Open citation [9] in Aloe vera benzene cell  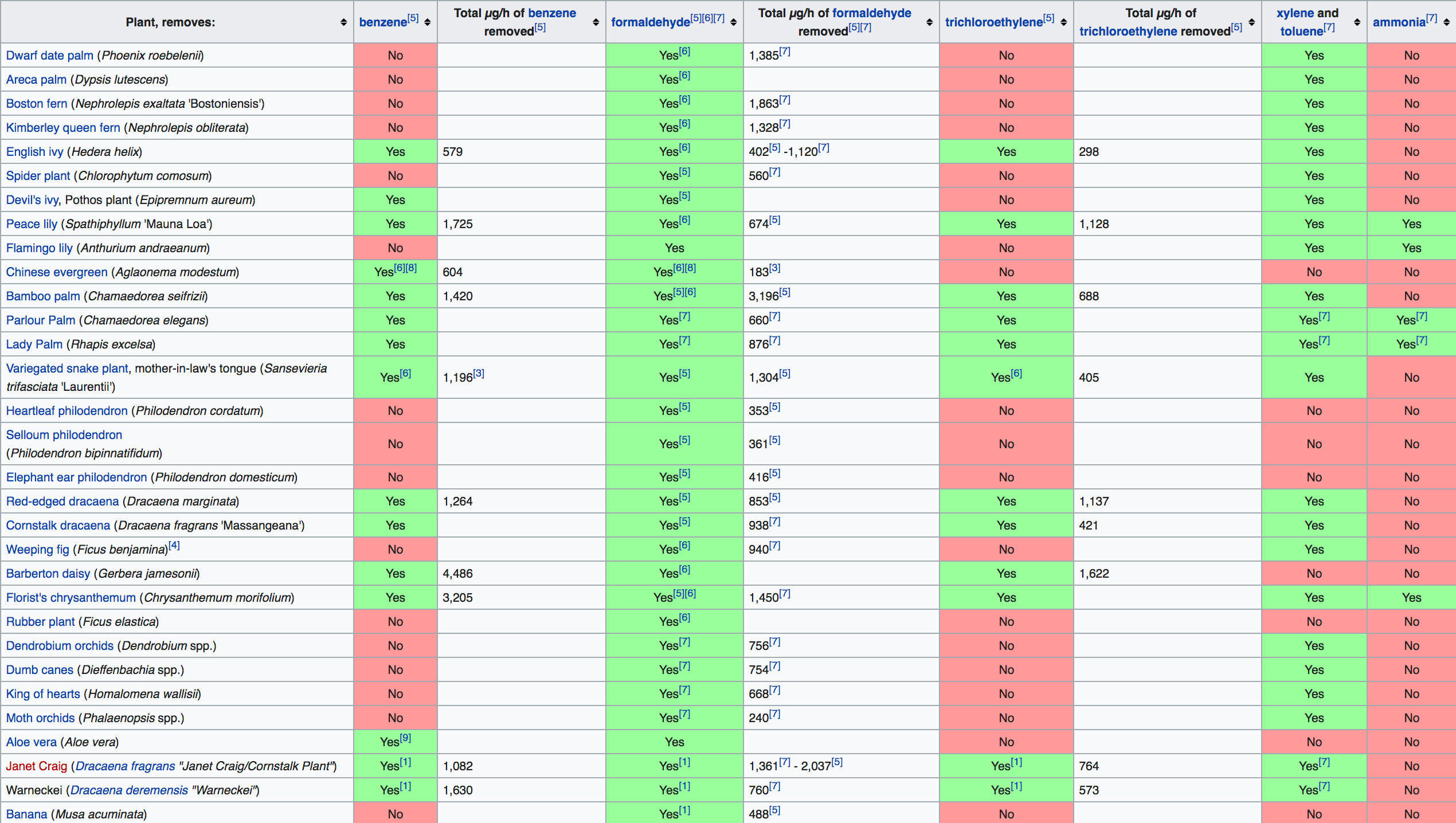click(405, 738)
